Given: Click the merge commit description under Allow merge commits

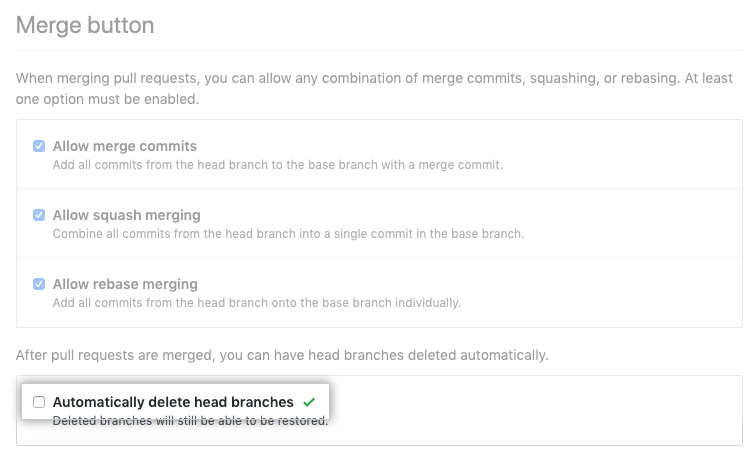Looking at the screenshot, I should [277, 164].
